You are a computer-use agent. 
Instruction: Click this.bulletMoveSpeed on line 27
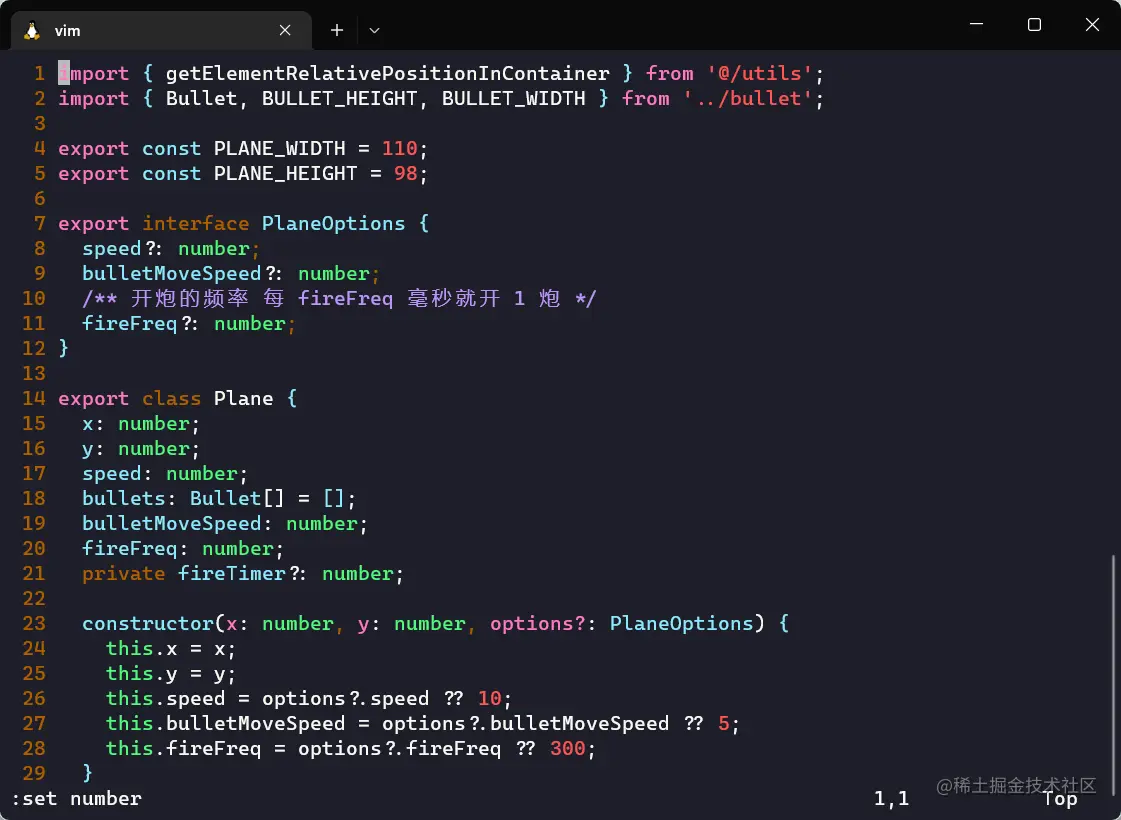[225, 723]
